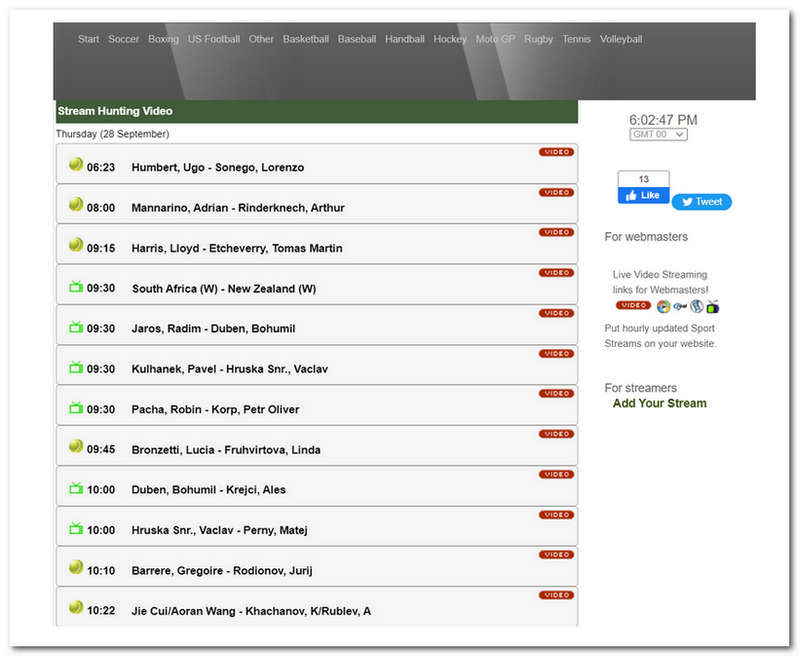Viewport: 800px width, 657px height.
Task: Open the Hruska Snr., Vaclav - Perny, Matej match
Action: tap(219, 530)
